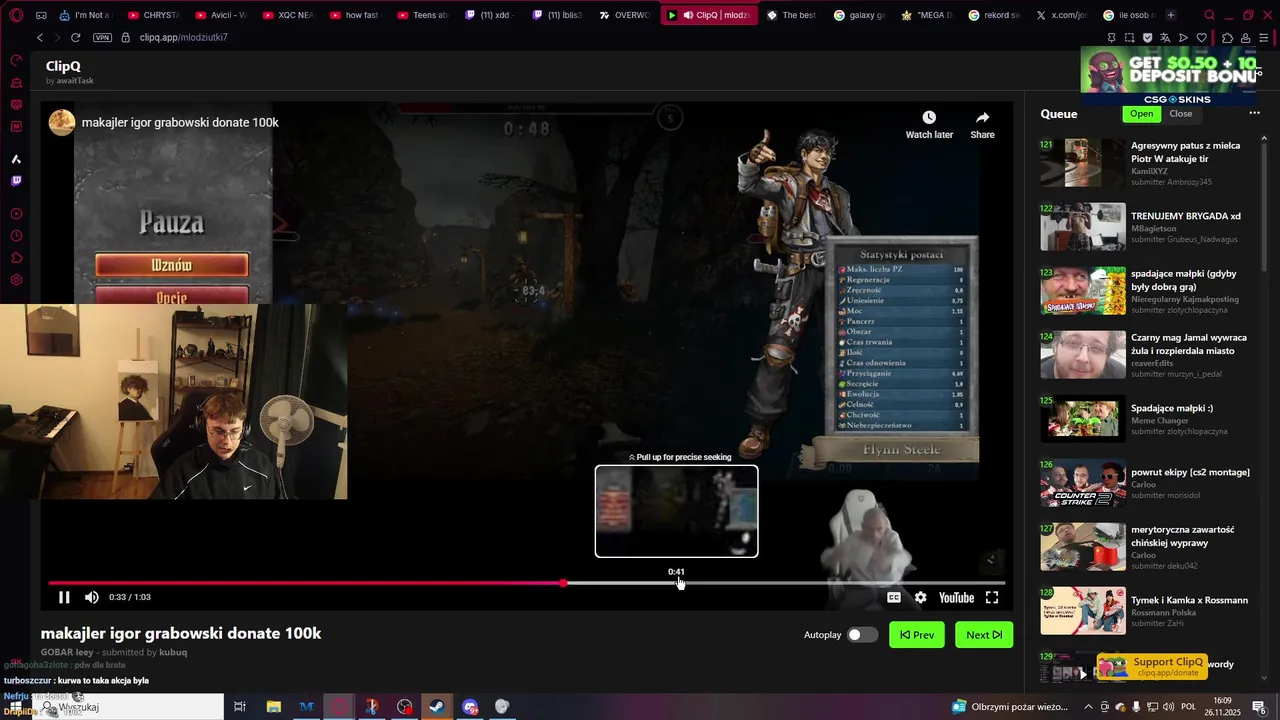Viewport: 1280px width, 720px height.
Task: Switch to the CHRYSTA browser tab
Action: pyautogui.click(x=154, y=15)
